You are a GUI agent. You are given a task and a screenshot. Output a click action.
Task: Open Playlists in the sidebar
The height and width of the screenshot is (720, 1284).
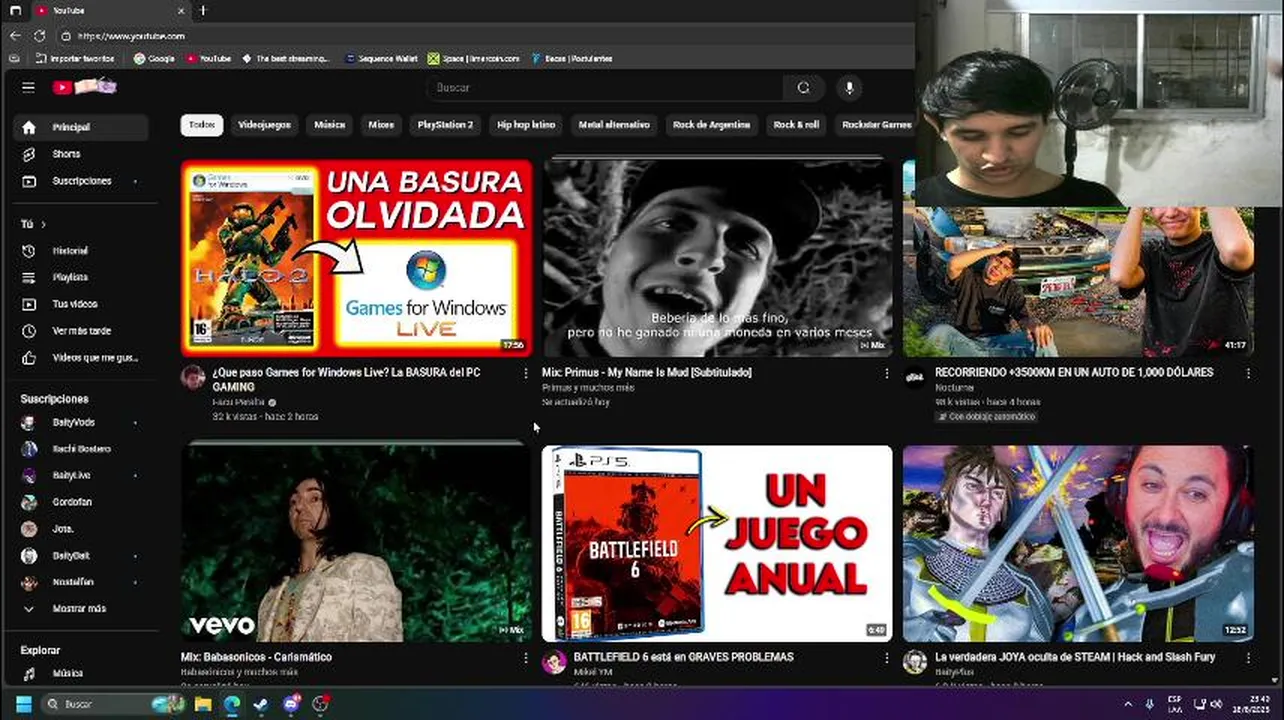click(x=80, y=277)
